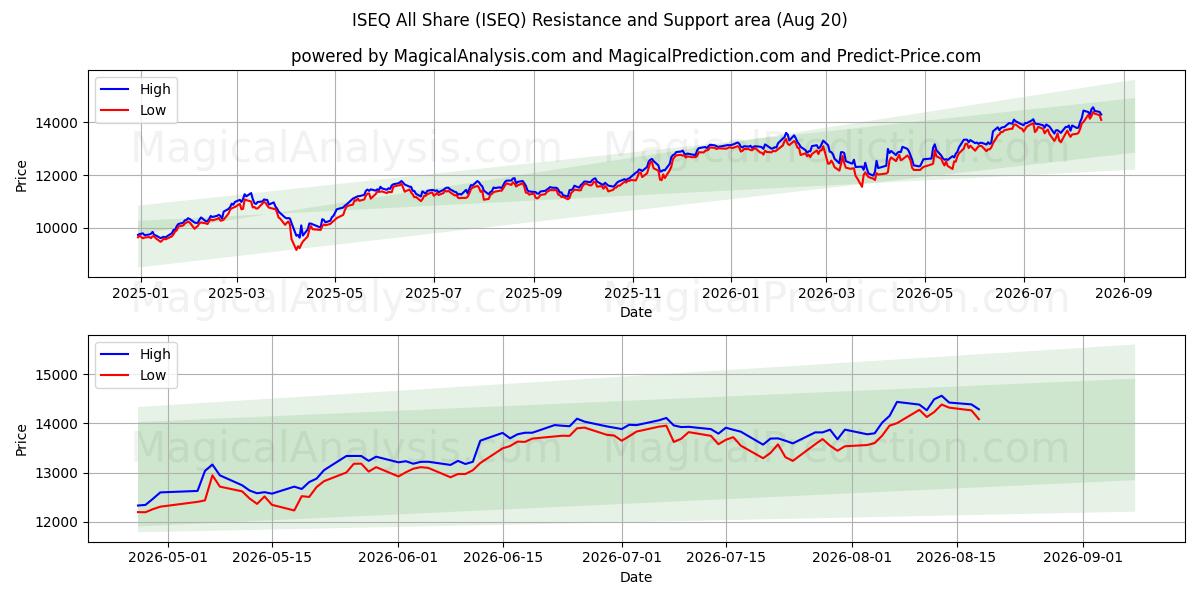Screen dimensions: 1200x600
Task: Click the '2026-07-01' date tick on the bottom chart
Action: coord(622,560)
